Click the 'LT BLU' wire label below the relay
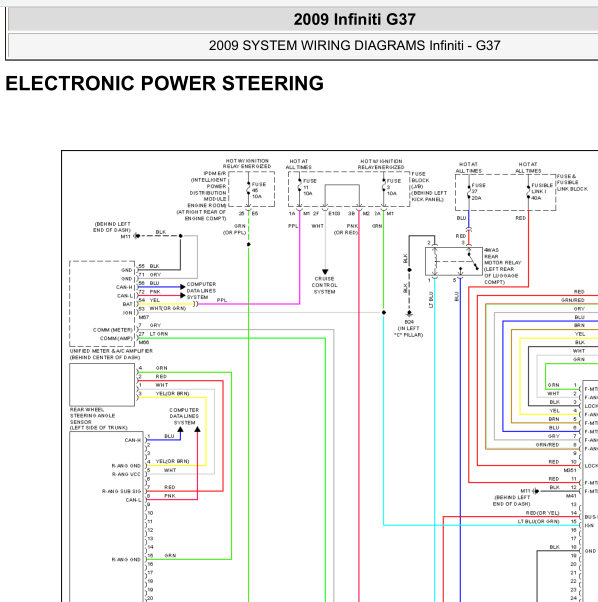Screen dimensions: 598x602 (x=431, y=300)
